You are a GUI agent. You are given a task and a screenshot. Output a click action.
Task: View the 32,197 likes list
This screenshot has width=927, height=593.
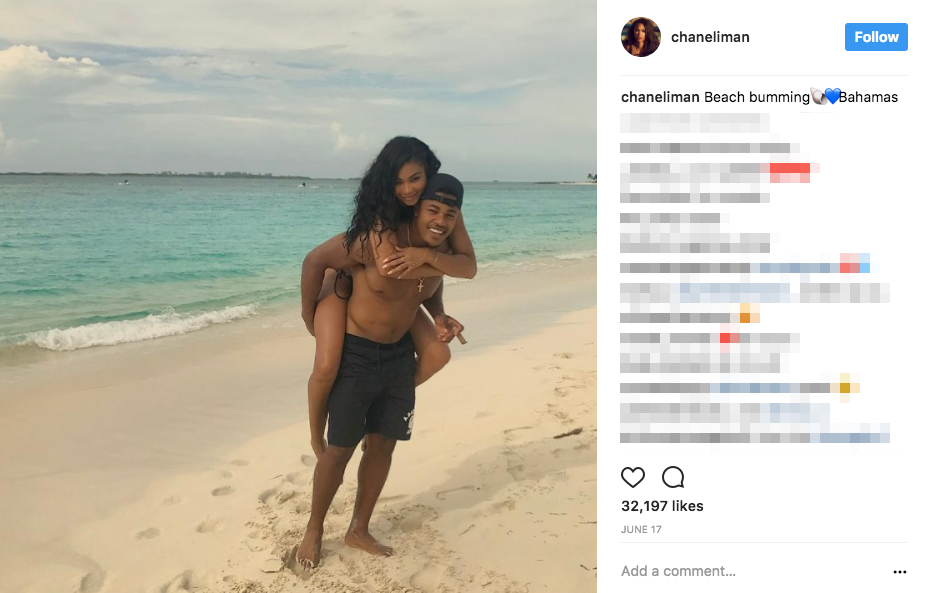pos(662,506)
